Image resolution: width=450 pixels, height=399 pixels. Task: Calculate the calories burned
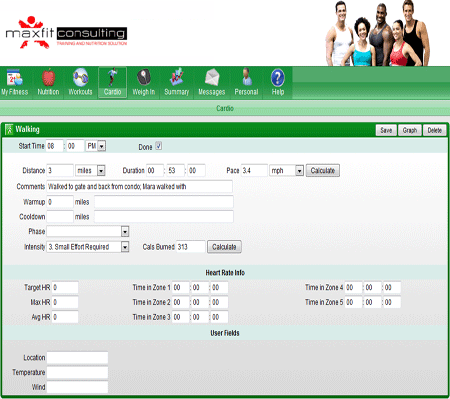tap(224, 247)
